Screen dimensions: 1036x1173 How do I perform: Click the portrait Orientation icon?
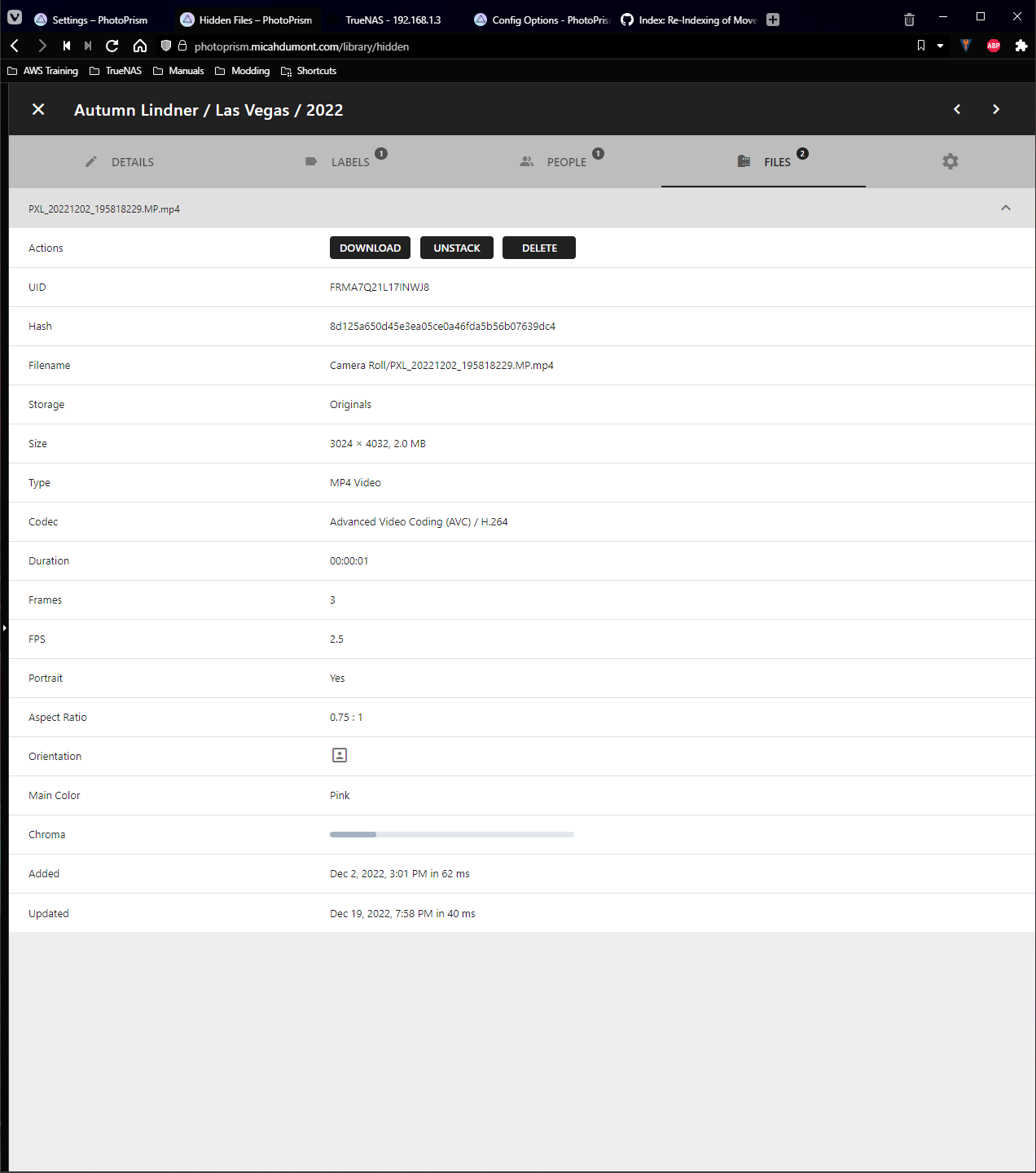(x=339, y=755)
